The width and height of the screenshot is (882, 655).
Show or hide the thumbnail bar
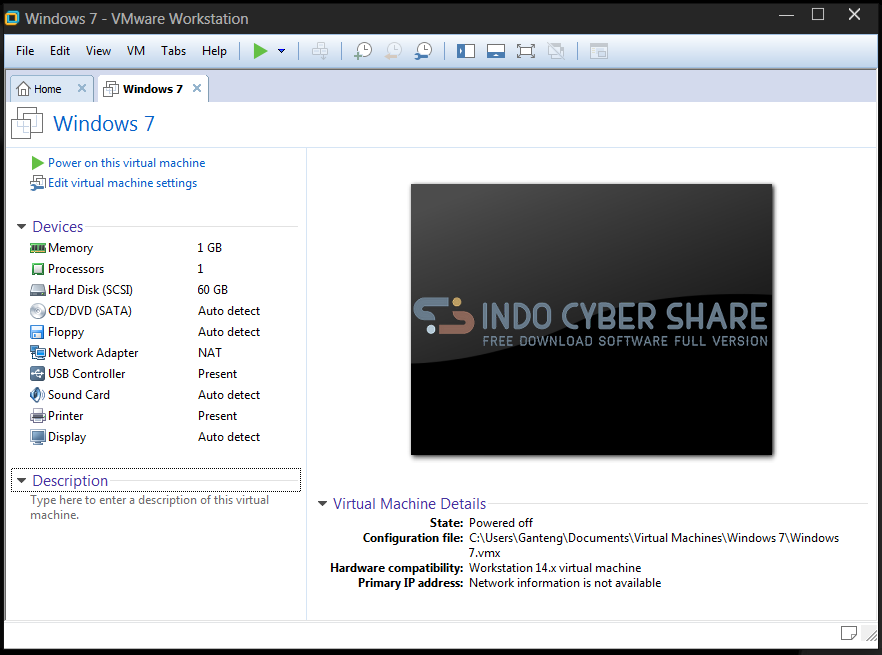point(495,50)
